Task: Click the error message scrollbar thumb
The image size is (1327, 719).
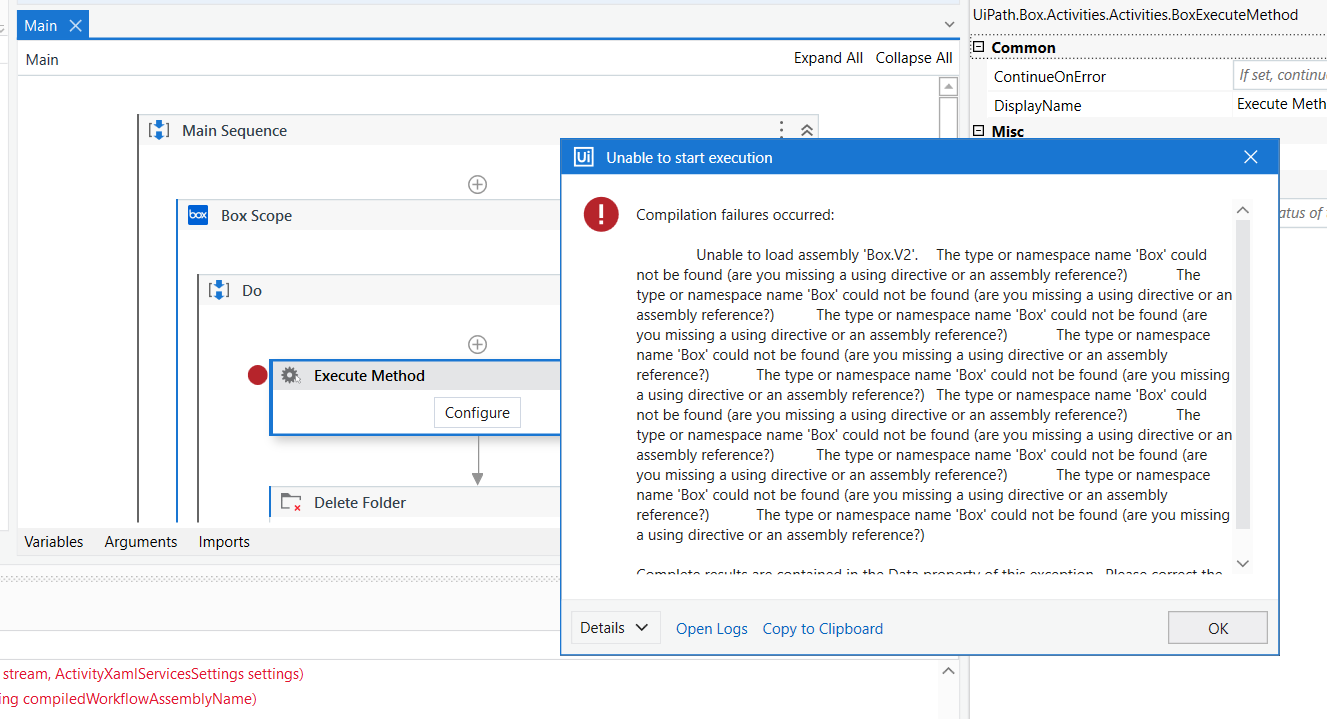Action: click(1243, 374)
